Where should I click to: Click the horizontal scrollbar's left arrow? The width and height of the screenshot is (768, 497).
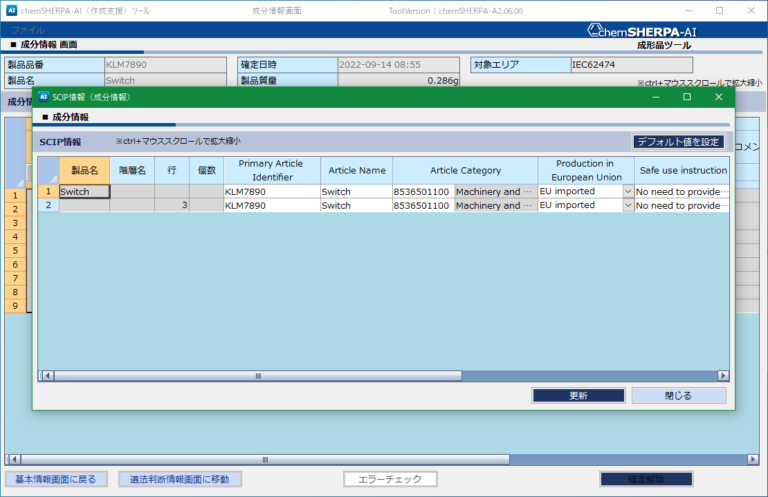click(44, 376)
